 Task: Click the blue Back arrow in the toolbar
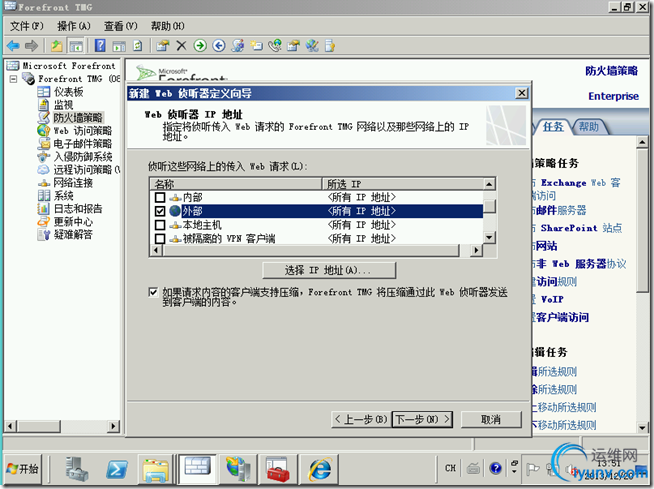(x=13, y=45)
